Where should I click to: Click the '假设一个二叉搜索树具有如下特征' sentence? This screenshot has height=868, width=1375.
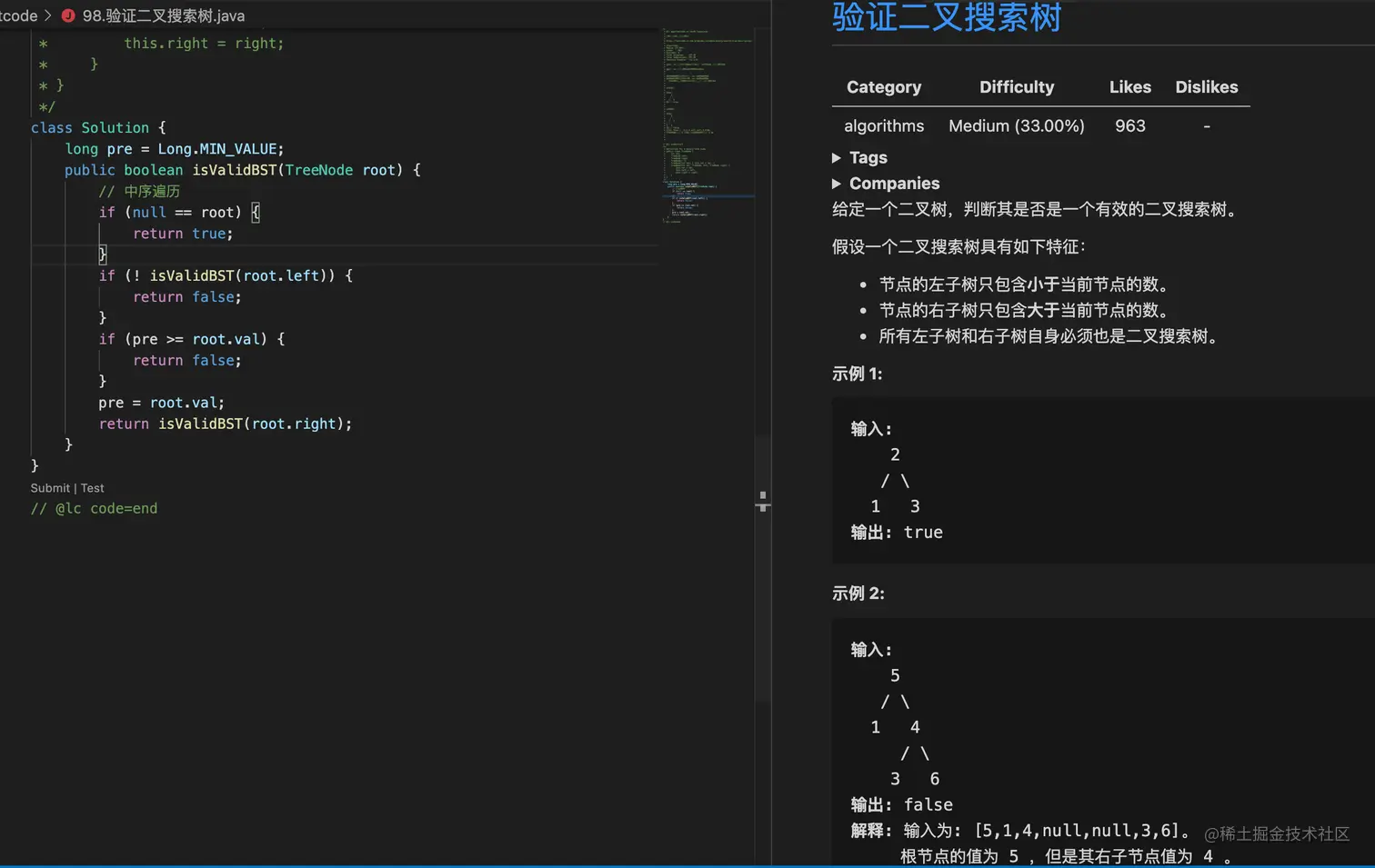pos(958,247)
